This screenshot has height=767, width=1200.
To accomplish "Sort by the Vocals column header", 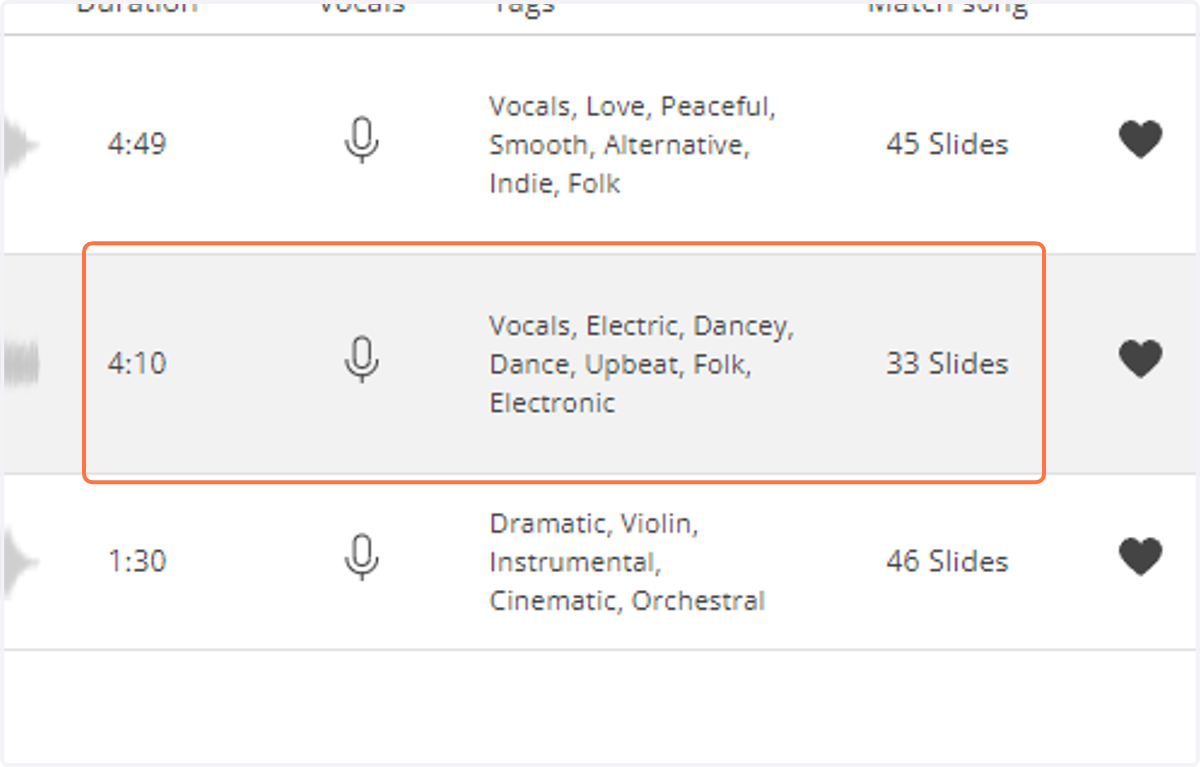I will click(x=362, y=7).
